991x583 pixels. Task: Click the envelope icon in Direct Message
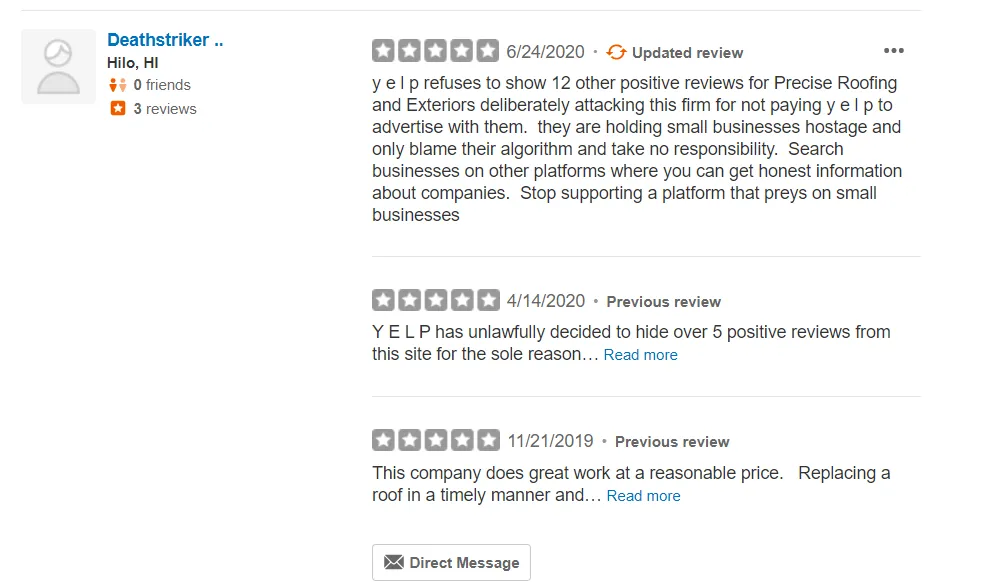pyautogui.click(x=394, y=562)
